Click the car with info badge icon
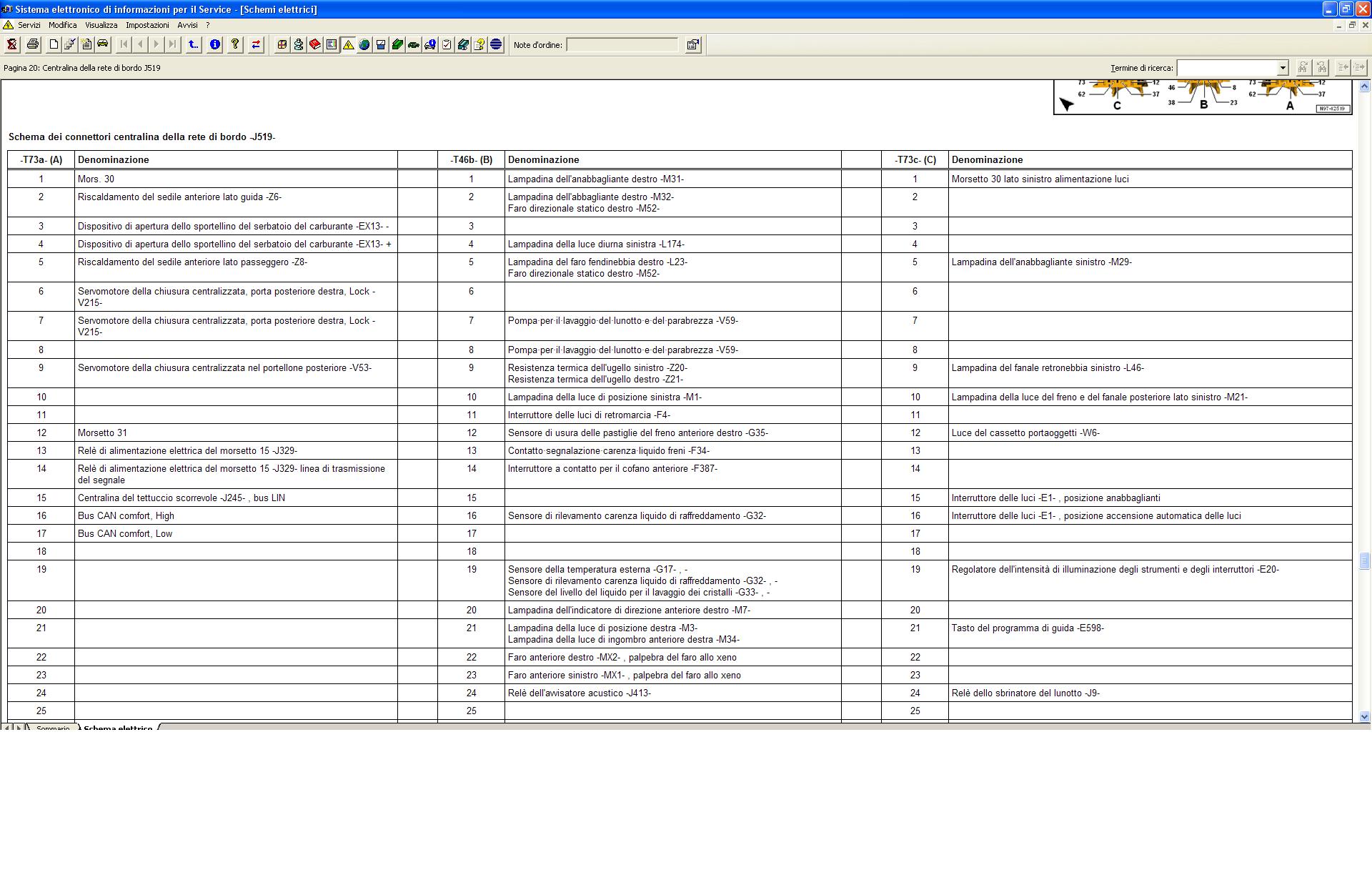 pyautogui.click(x=430, y=44)
